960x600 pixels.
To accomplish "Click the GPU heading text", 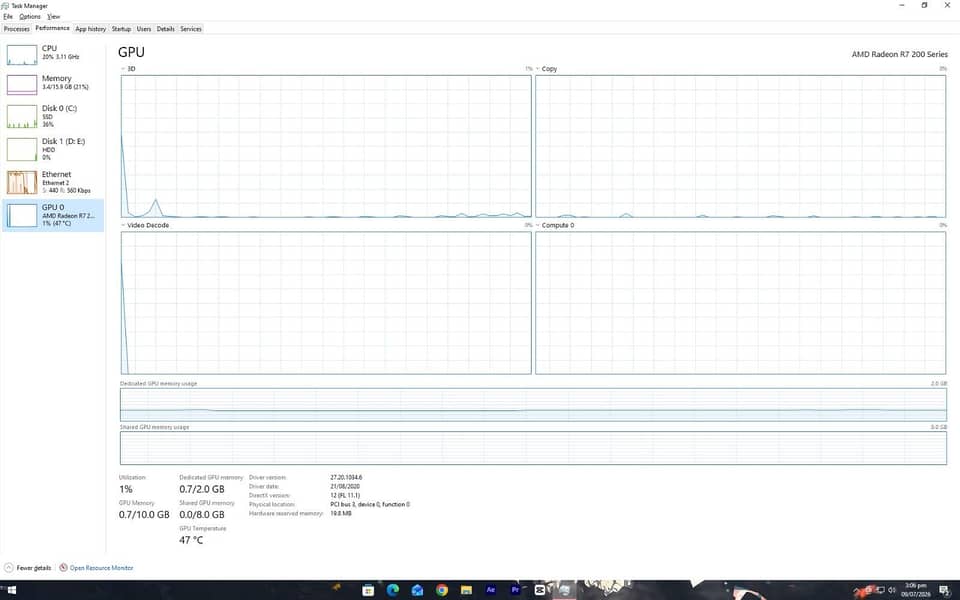I will [x=131, y=52].
